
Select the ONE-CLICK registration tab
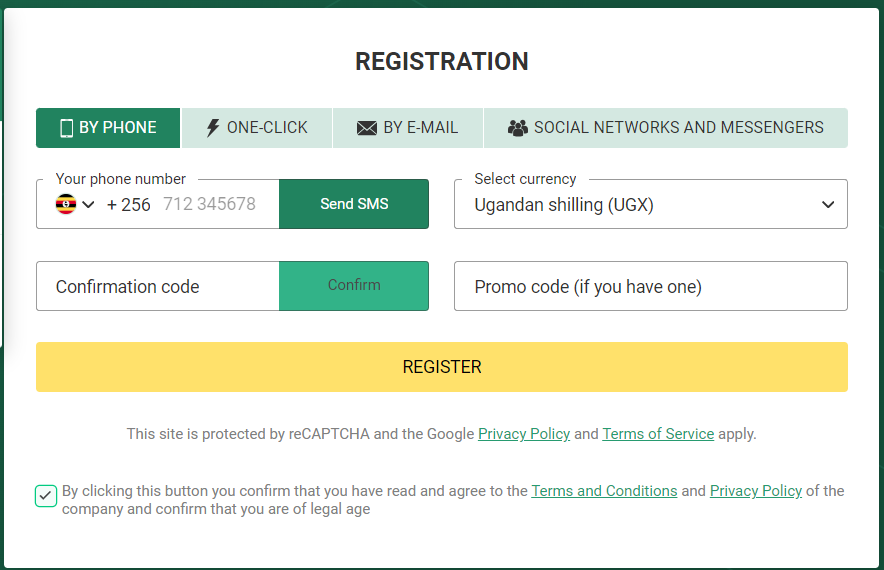coord(257,128)
